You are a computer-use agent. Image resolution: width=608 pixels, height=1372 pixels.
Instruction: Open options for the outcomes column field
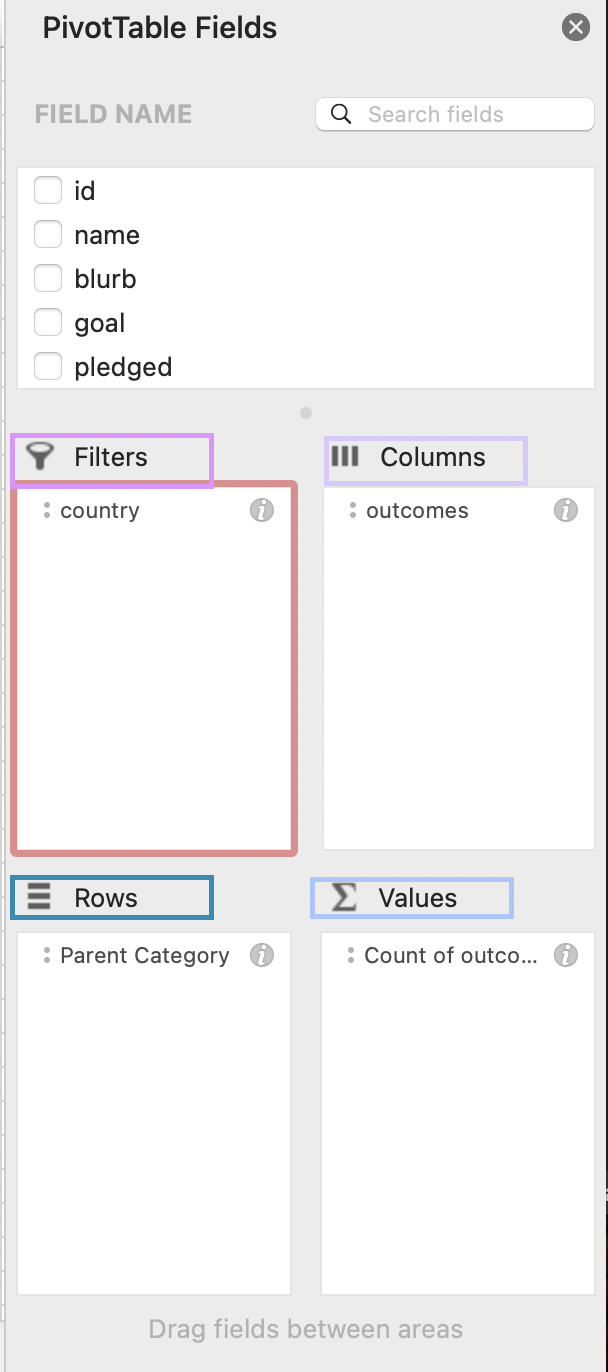coord(352,510)
